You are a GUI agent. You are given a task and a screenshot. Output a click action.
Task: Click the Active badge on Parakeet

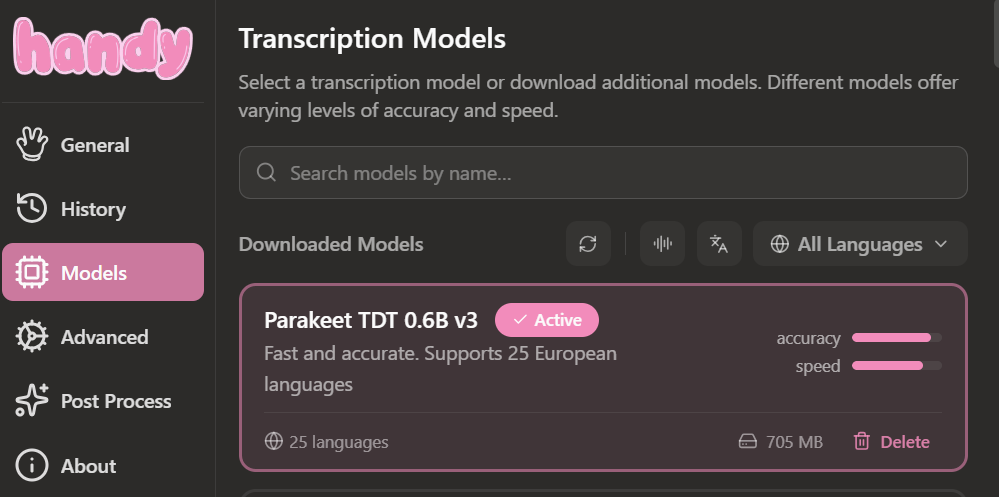pyautogui.click(x=547, y=320)
